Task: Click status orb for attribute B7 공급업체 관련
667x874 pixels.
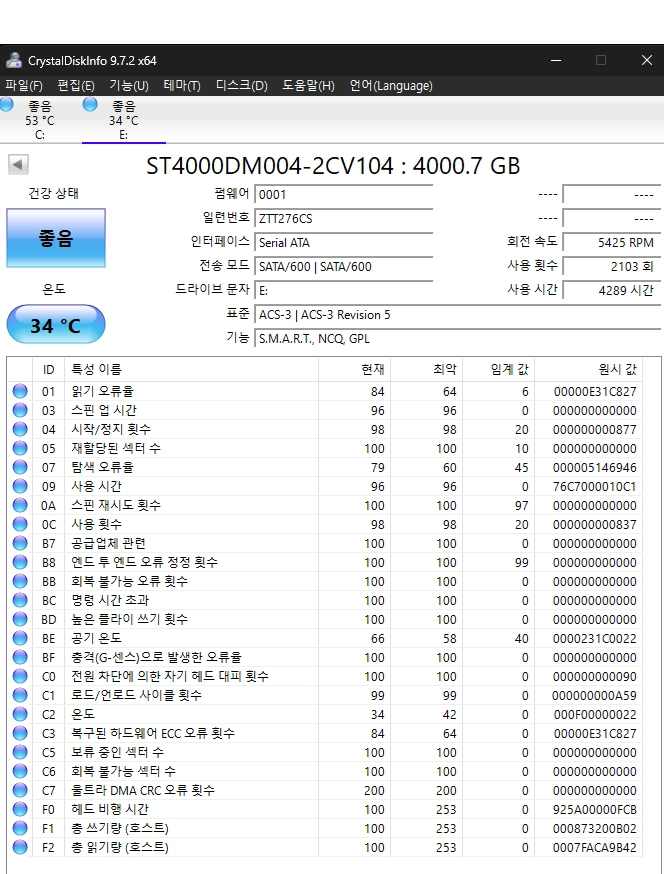Action: 20,543
